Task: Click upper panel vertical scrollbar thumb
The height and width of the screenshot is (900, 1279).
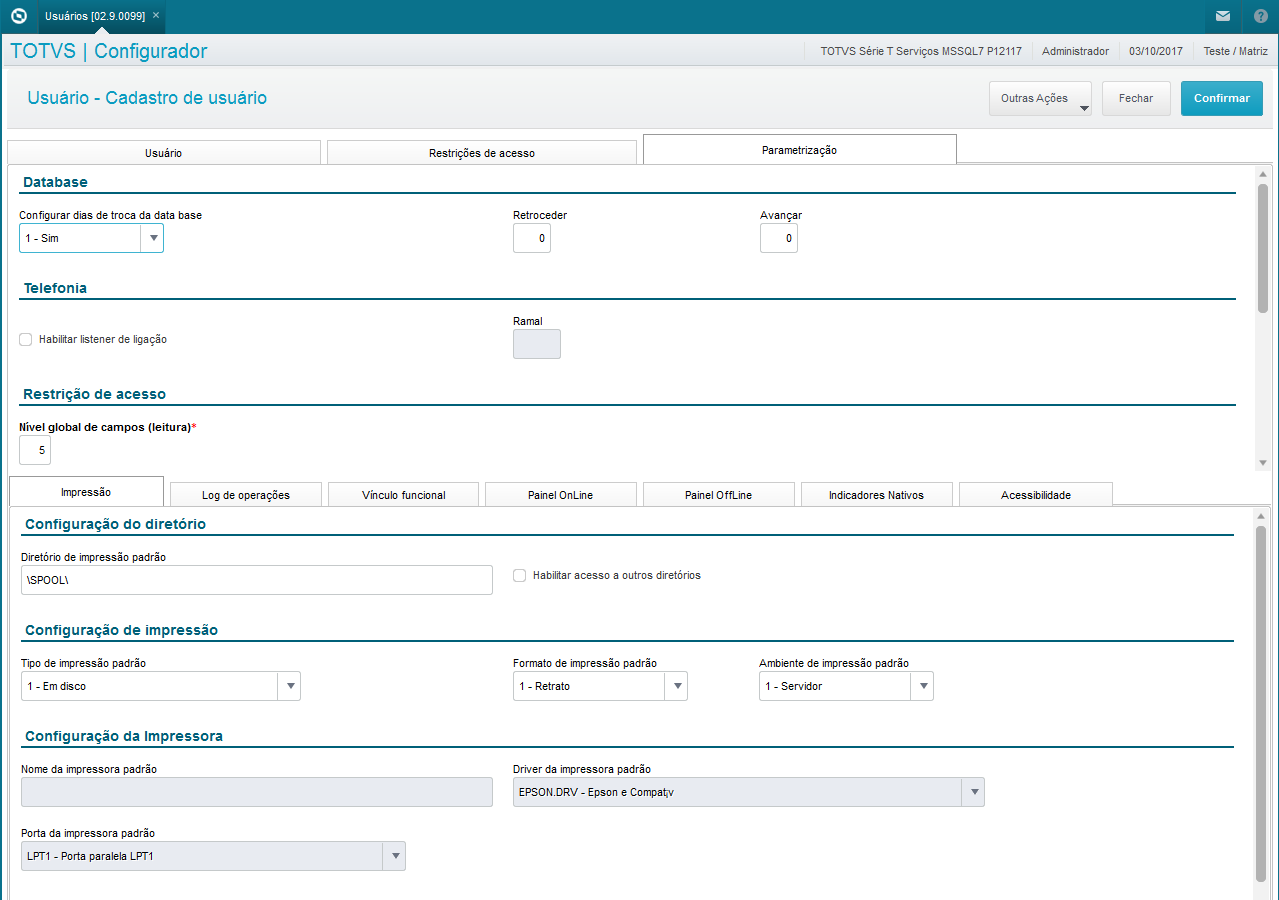Action: (1263, 247)
